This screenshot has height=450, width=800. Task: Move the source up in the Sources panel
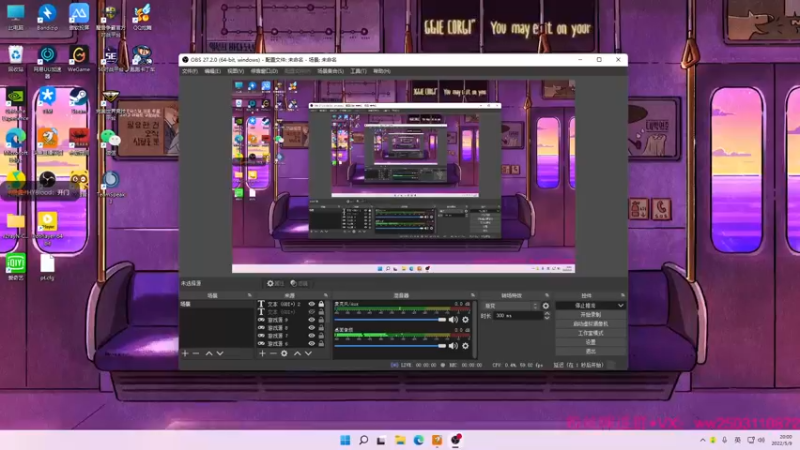(297, 353)
